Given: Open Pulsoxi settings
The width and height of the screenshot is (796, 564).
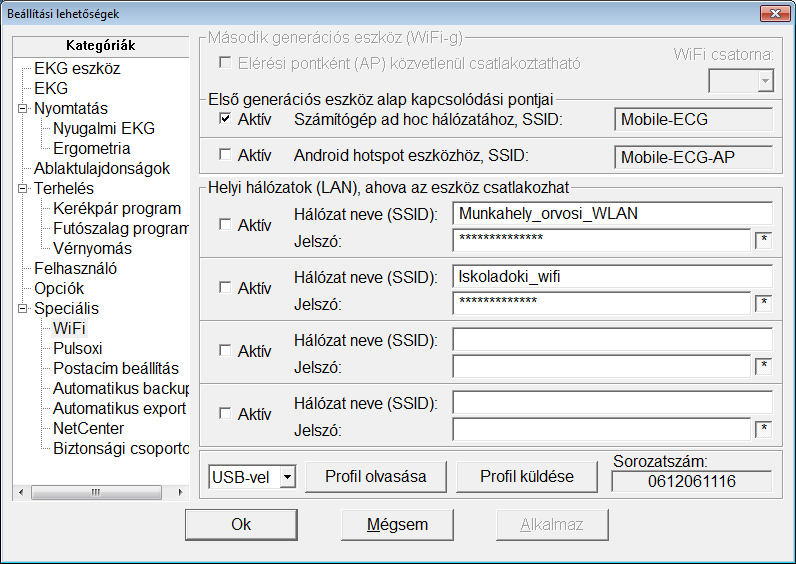Looking at the screenshot, I should (x=78, y=348).
